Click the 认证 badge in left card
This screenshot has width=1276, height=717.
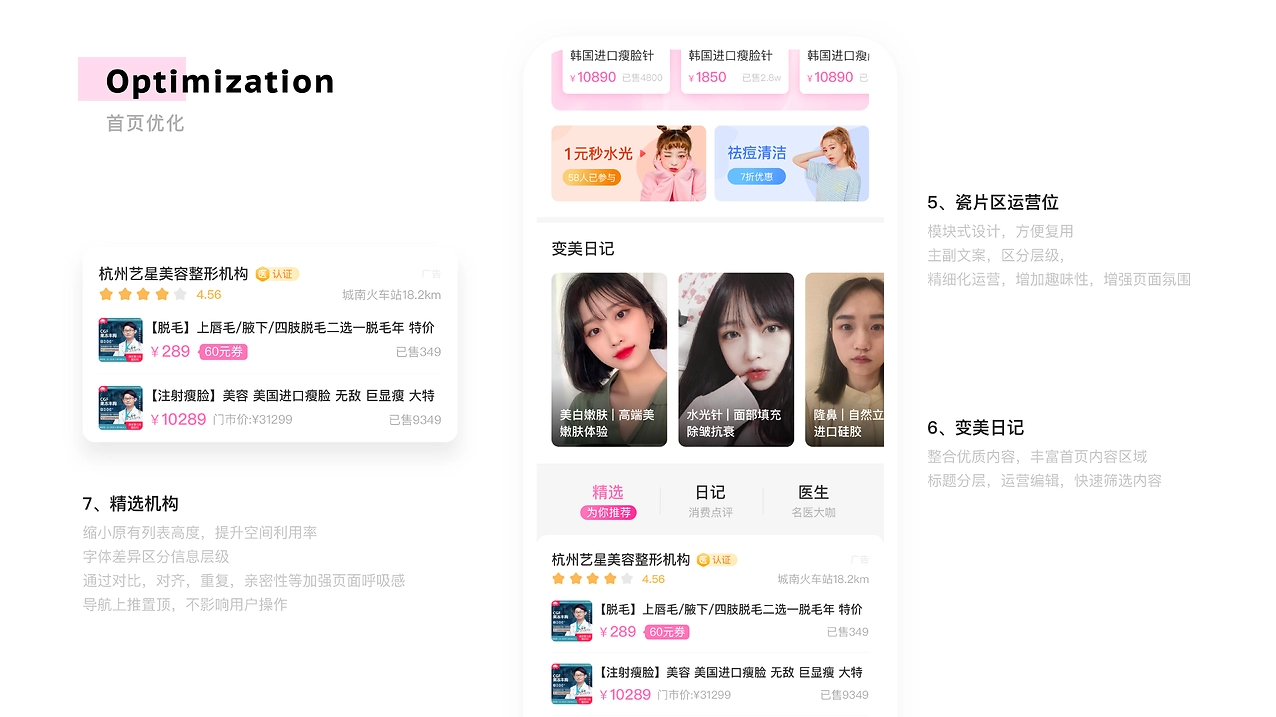(277, 274)
